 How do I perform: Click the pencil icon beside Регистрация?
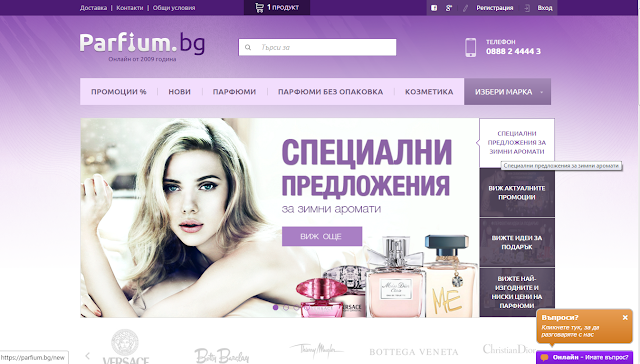[465, 8]
